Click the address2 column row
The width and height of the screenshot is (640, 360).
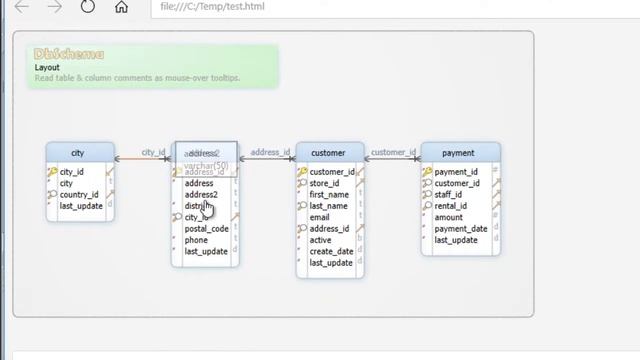(x=201, y=195)
